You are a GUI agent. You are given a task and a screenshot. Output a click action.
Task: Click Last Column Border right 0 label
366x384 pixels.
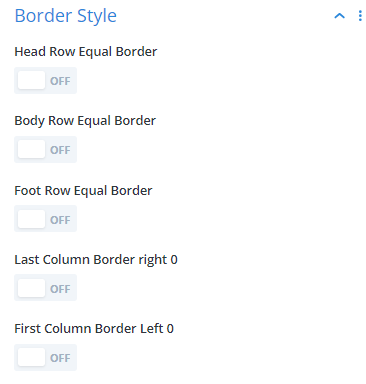[96, 260]
